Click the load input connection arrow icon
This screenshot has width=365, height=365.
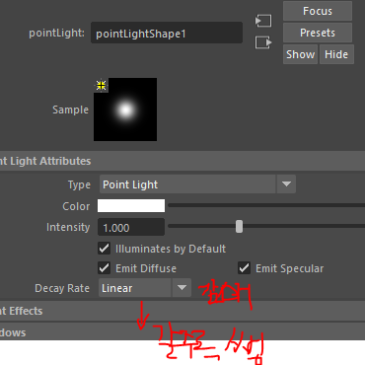(x=263, y=21)
